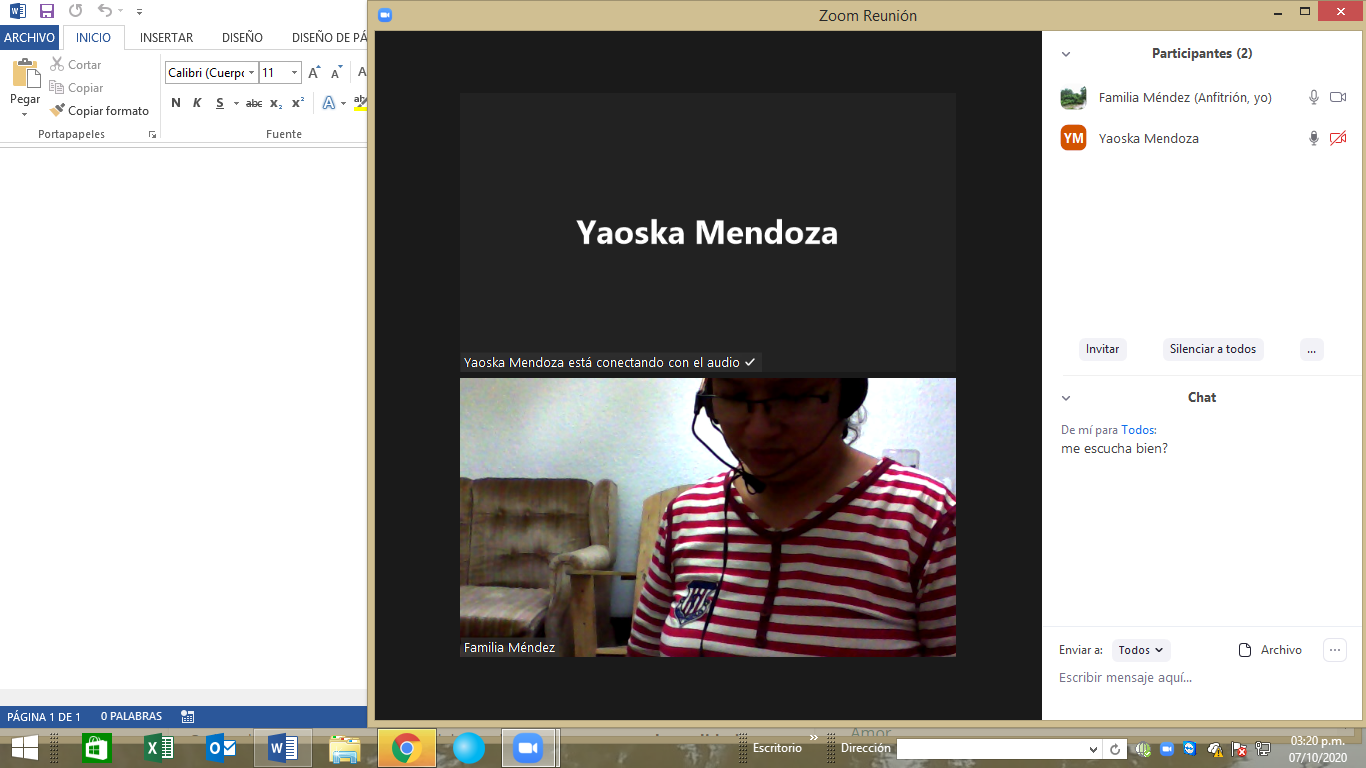Open the ARCHIVO menu
This screenshot has width=1366, height=768.
click(30, 38)
